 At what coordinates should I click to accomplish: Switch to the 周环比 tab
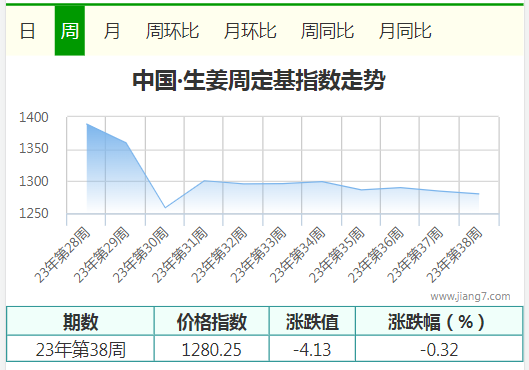[172, 31]
